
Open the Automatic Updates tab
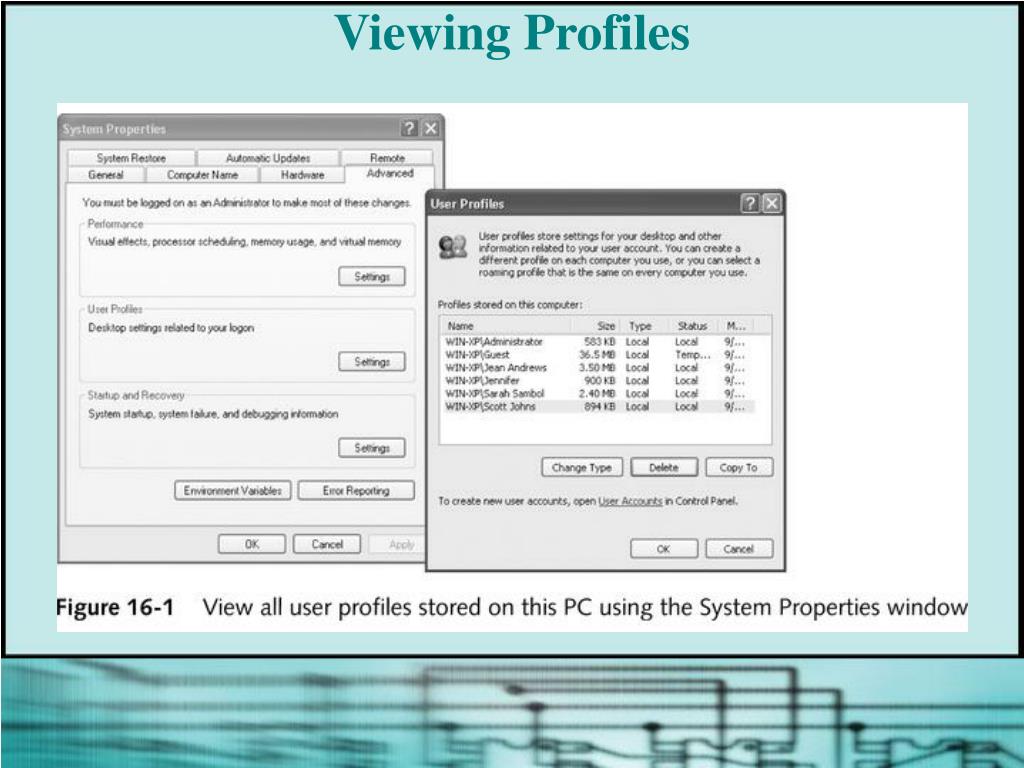click(268, 158)
